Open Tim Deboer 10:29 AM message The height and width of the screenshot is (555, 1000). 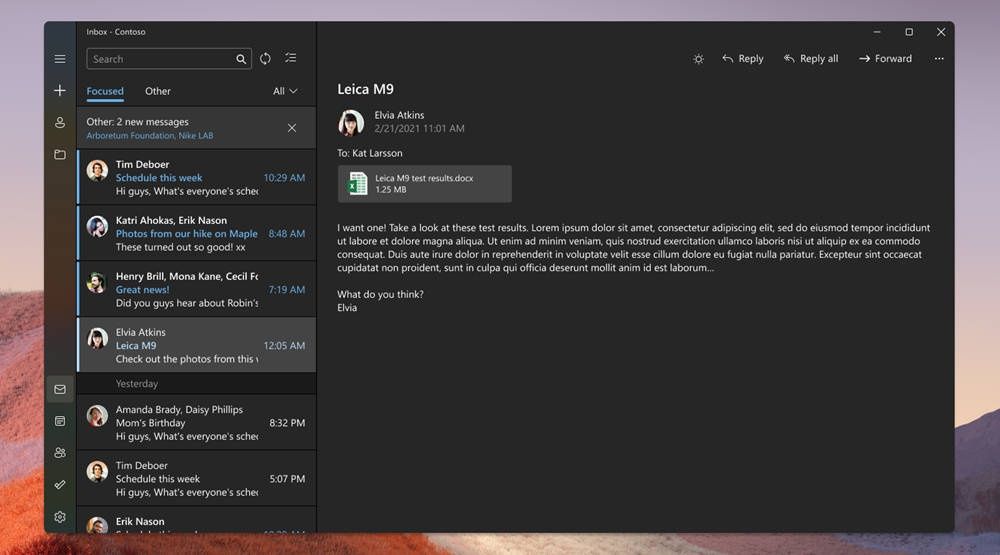[196, 177]
